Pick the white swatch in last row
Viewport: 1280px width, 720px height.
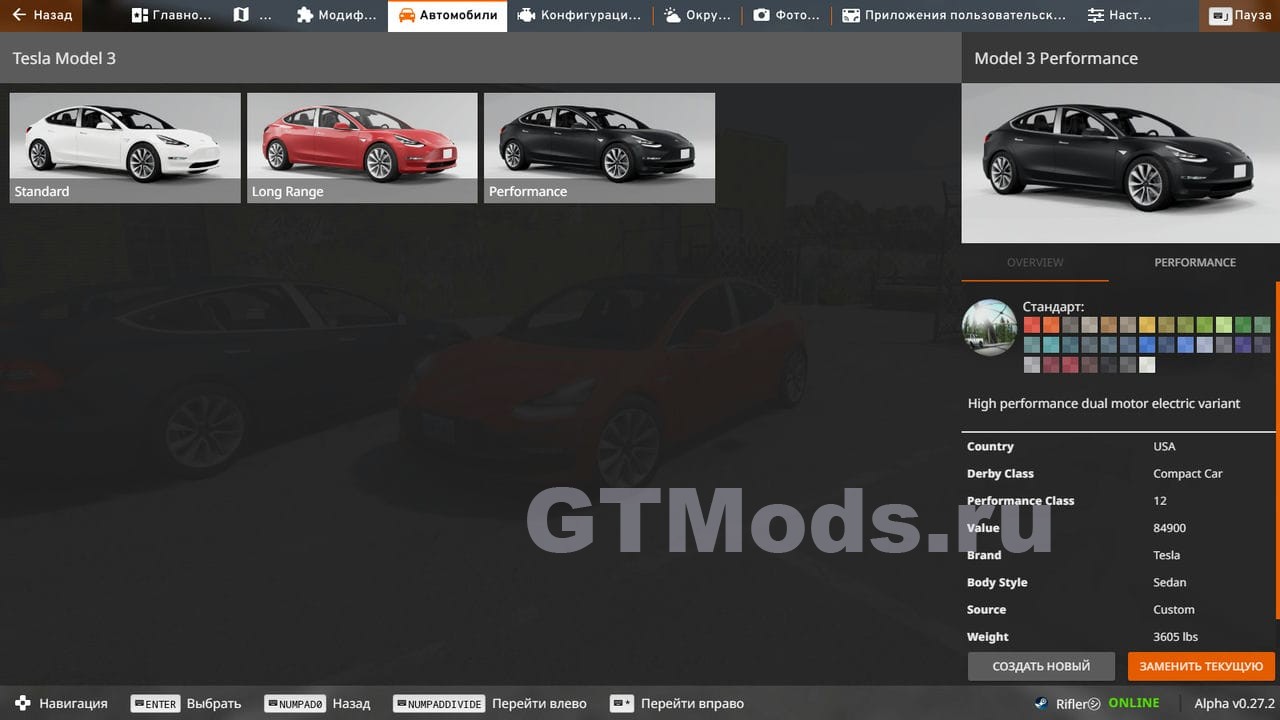pos(1147,364)
